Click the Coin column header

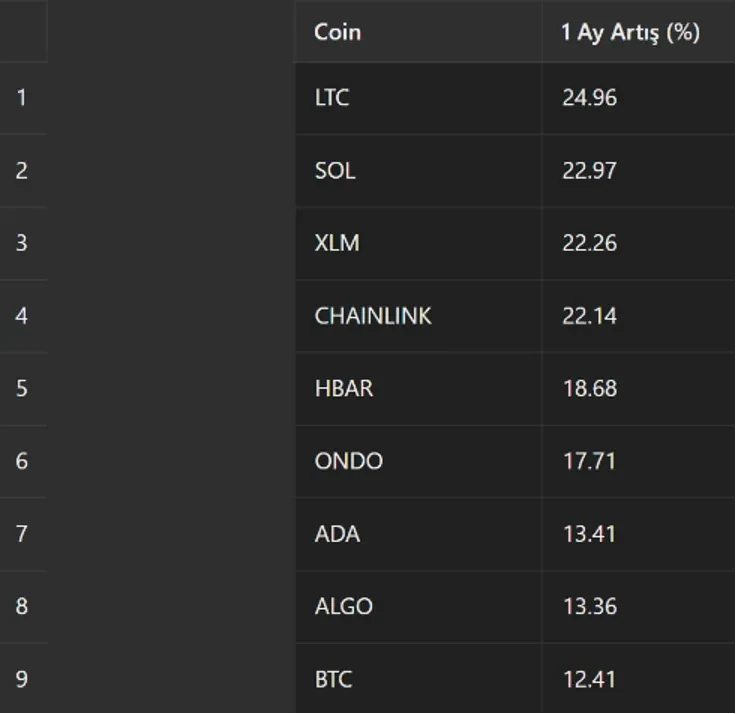[x=418, y=31]
